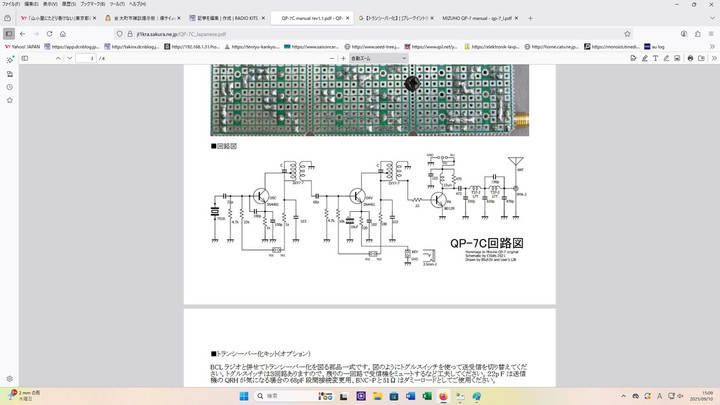Toggle the PDF viewer sidebar
The height and width of the screenshot is (405, 720).
tap(25, 58)
